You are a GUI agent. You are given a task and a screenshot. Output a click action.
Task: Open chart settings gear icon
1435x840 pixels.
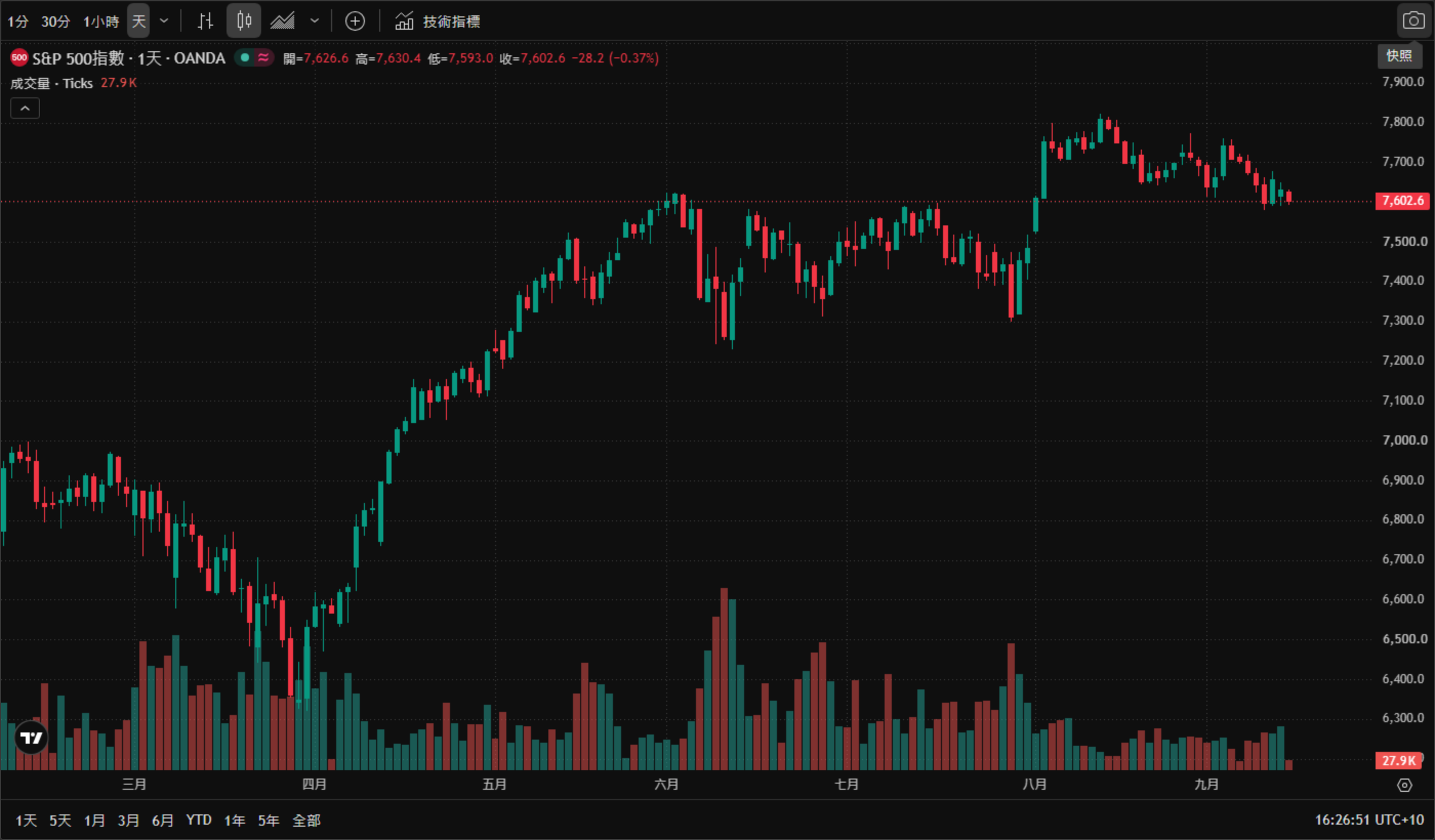click(1405, 785)
